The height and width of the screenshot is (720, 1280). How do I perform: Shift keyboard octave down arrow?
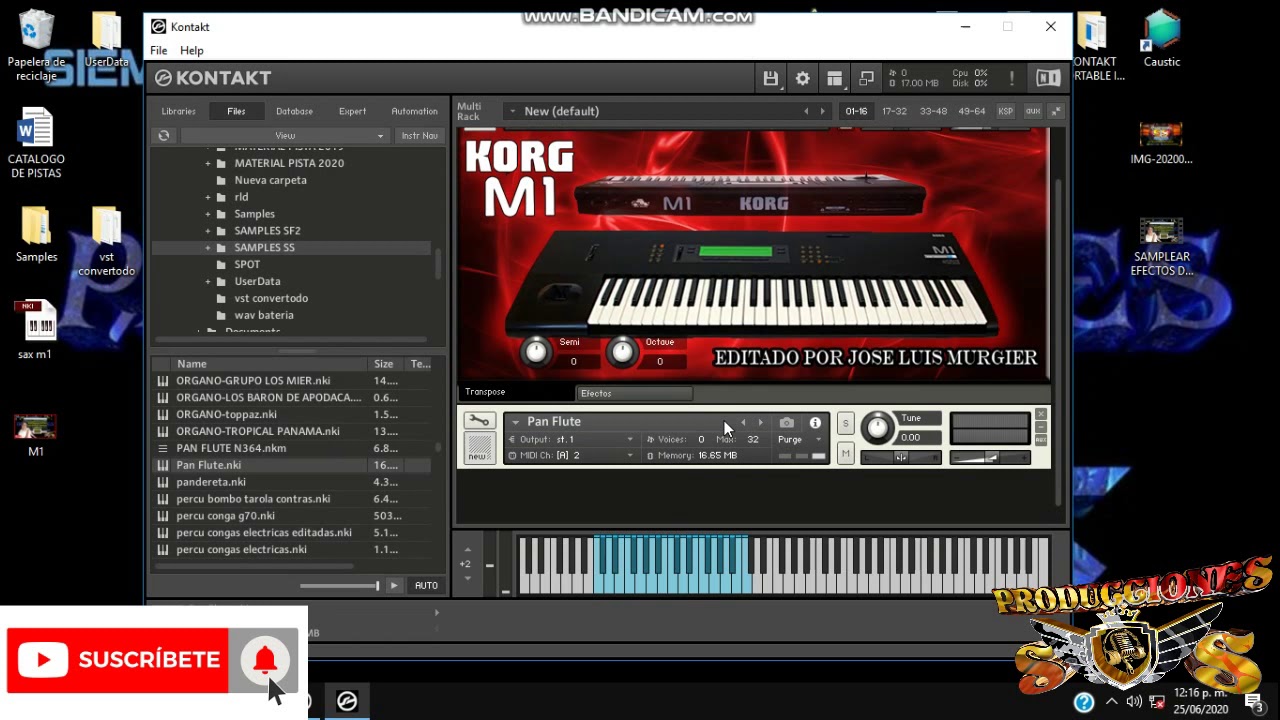tap(467, 578)
